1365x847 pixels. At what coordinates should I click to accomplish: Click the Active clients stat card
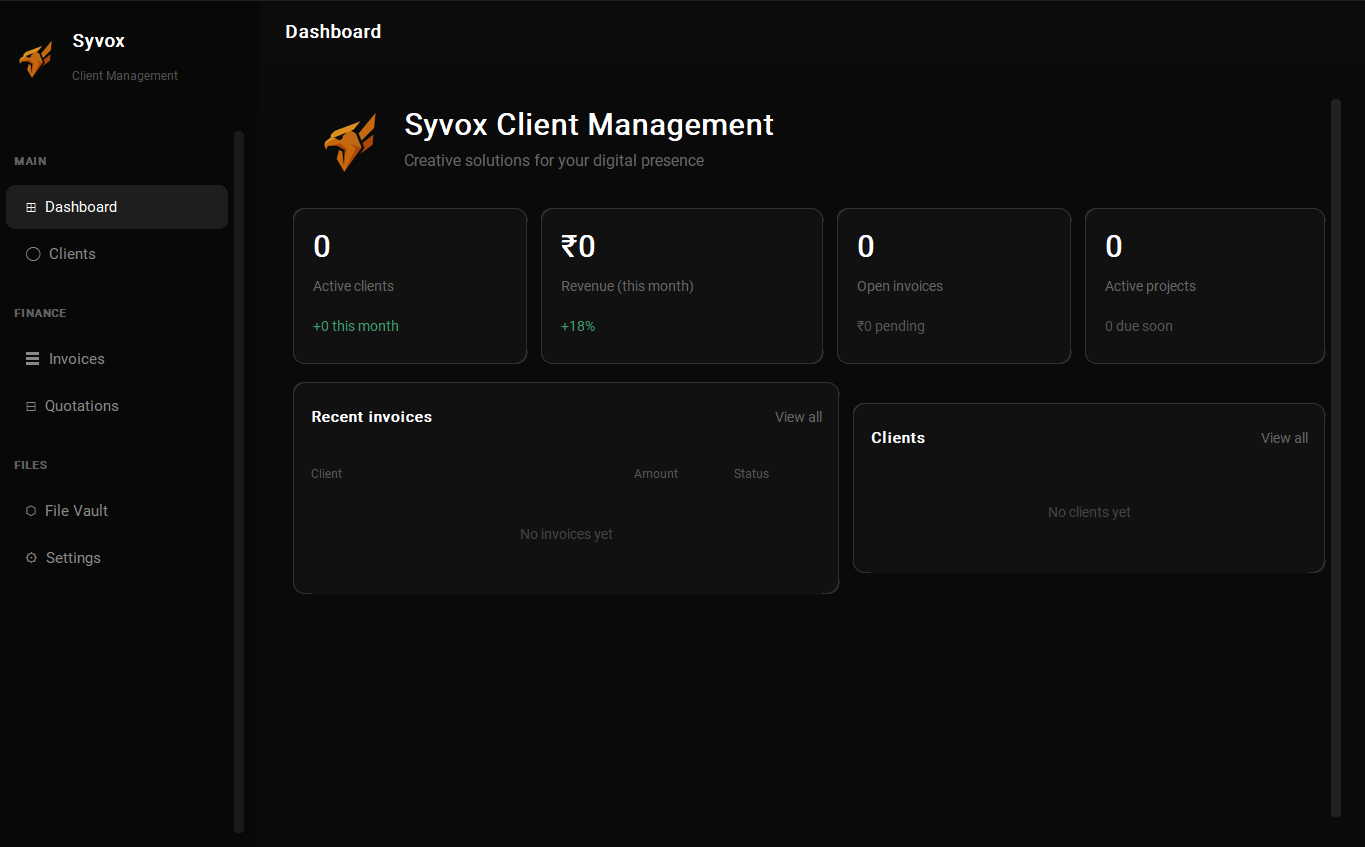[x=410, y=285]
